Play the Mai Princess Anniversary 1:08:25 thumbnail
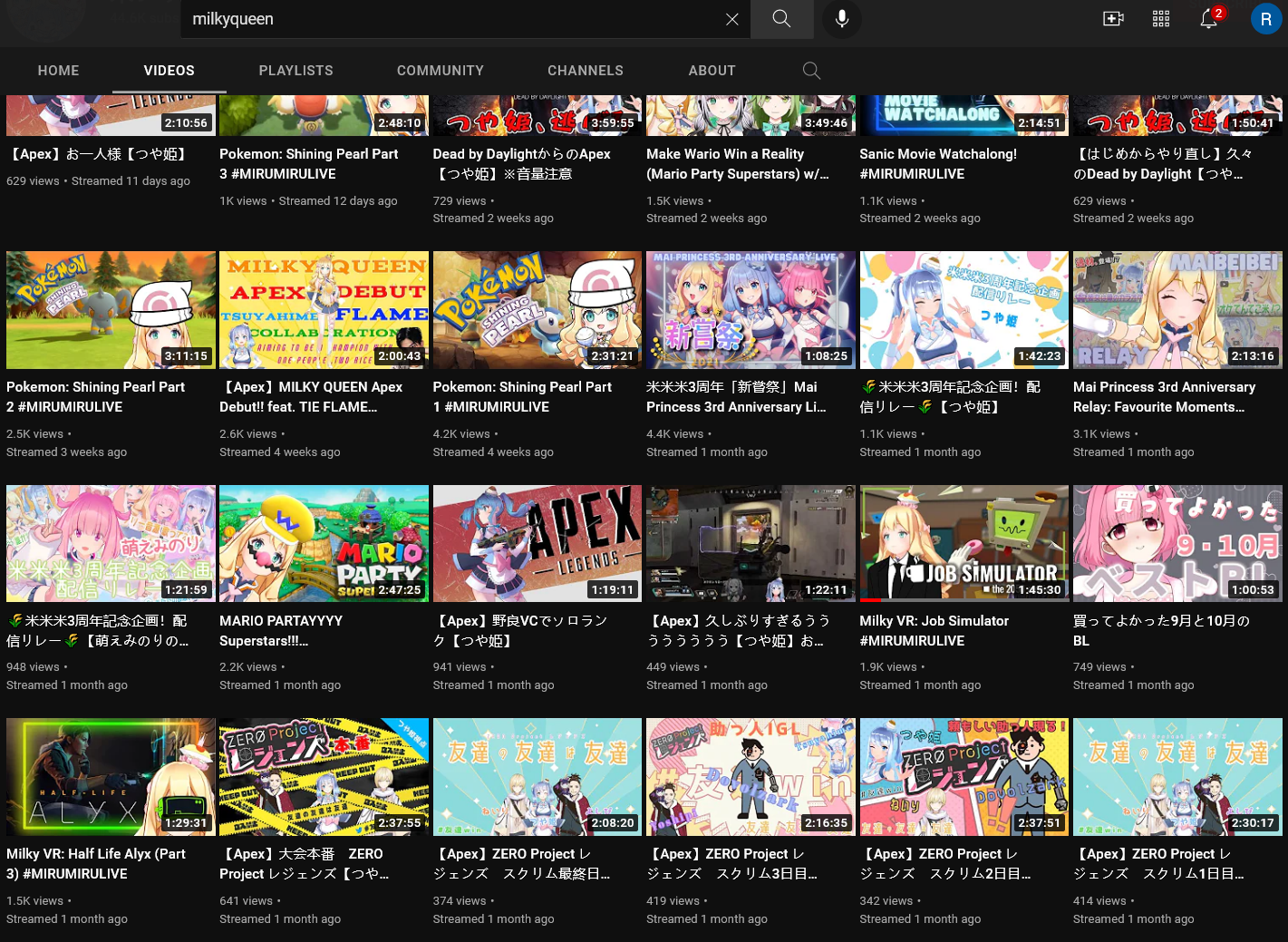Screen dimensions: 1288x942 [751, 310]
